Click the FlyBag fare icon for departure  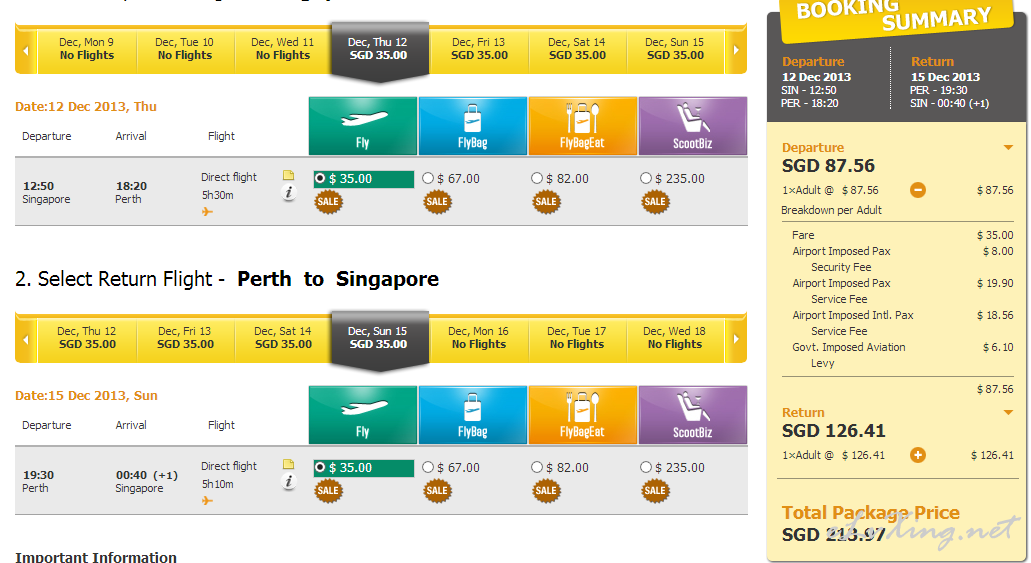coord(472,126)
